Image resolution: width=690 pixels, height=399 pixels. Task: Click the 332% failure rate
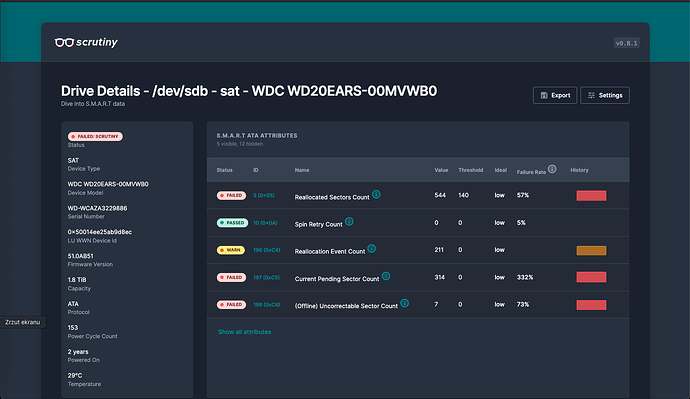pos(525,278)
